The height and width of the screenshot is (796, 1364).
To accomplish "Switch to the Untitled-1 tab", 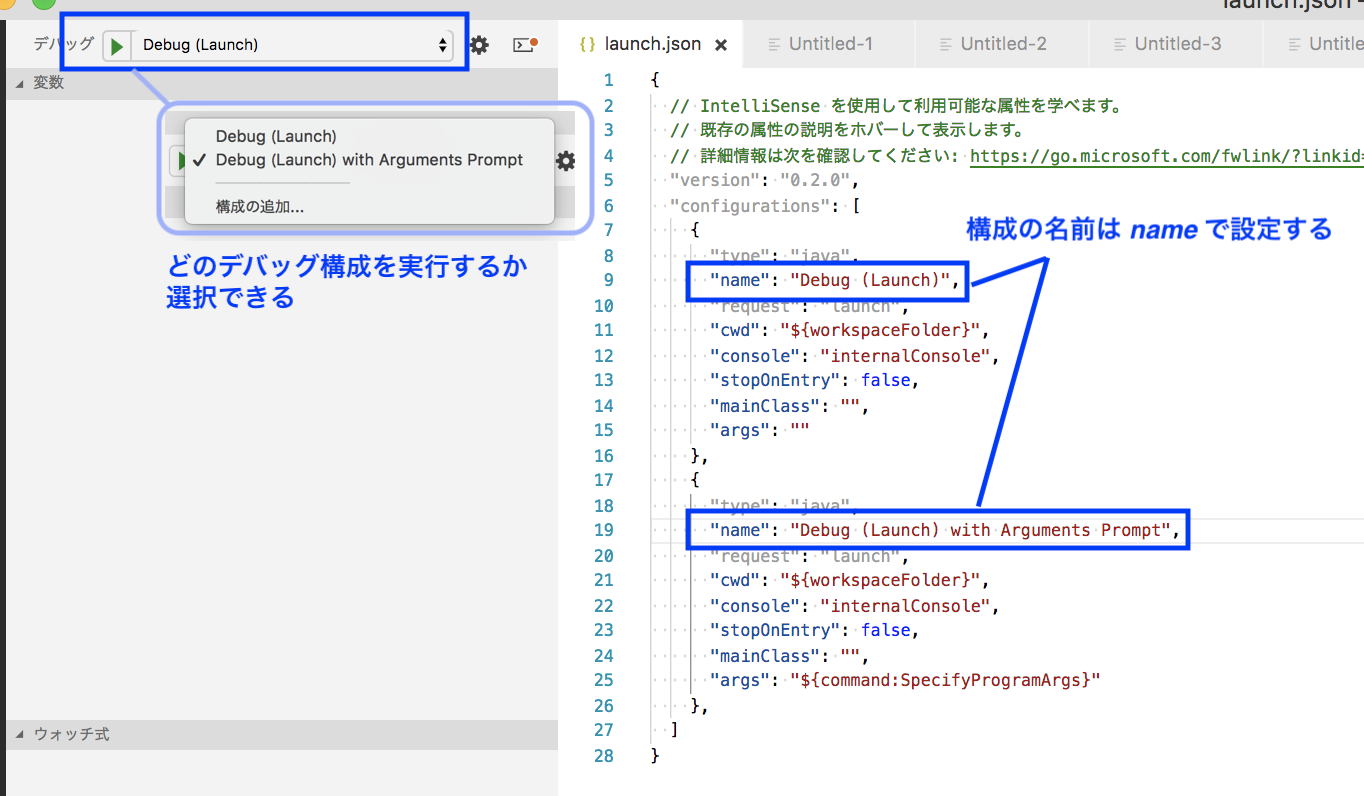I will [x=830, y=44].
